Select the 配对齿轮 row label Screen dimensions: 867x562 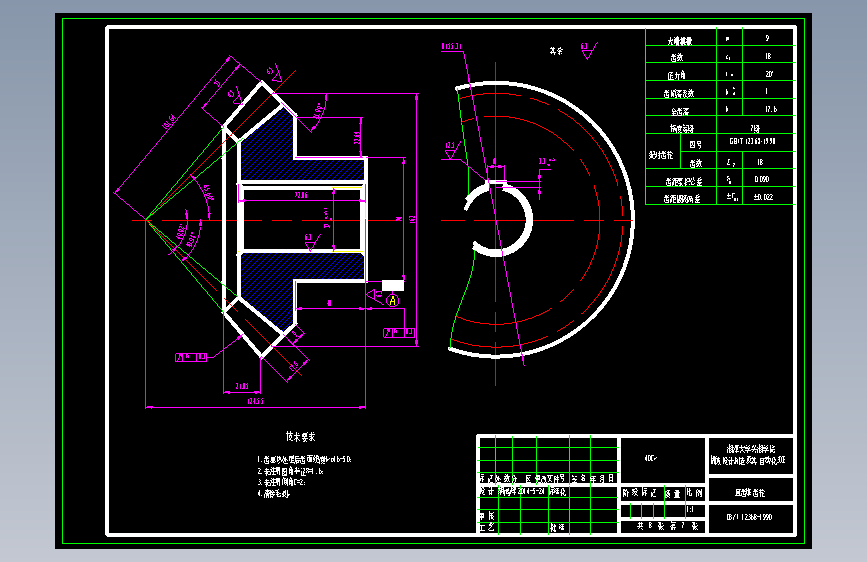click(x=661, y=155)
